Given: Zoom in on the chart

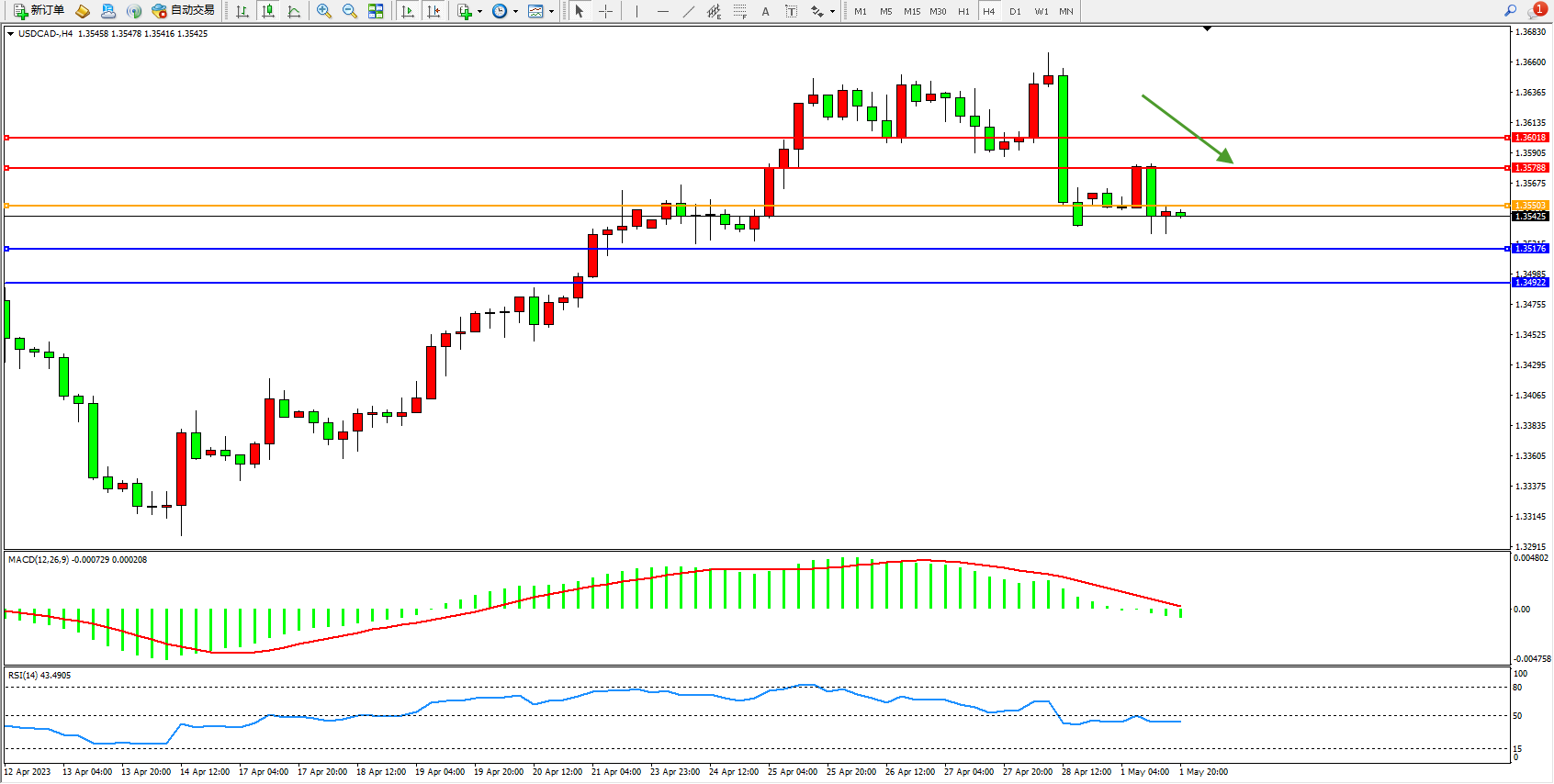Looking at the screenshot, I should coord(324,11).
